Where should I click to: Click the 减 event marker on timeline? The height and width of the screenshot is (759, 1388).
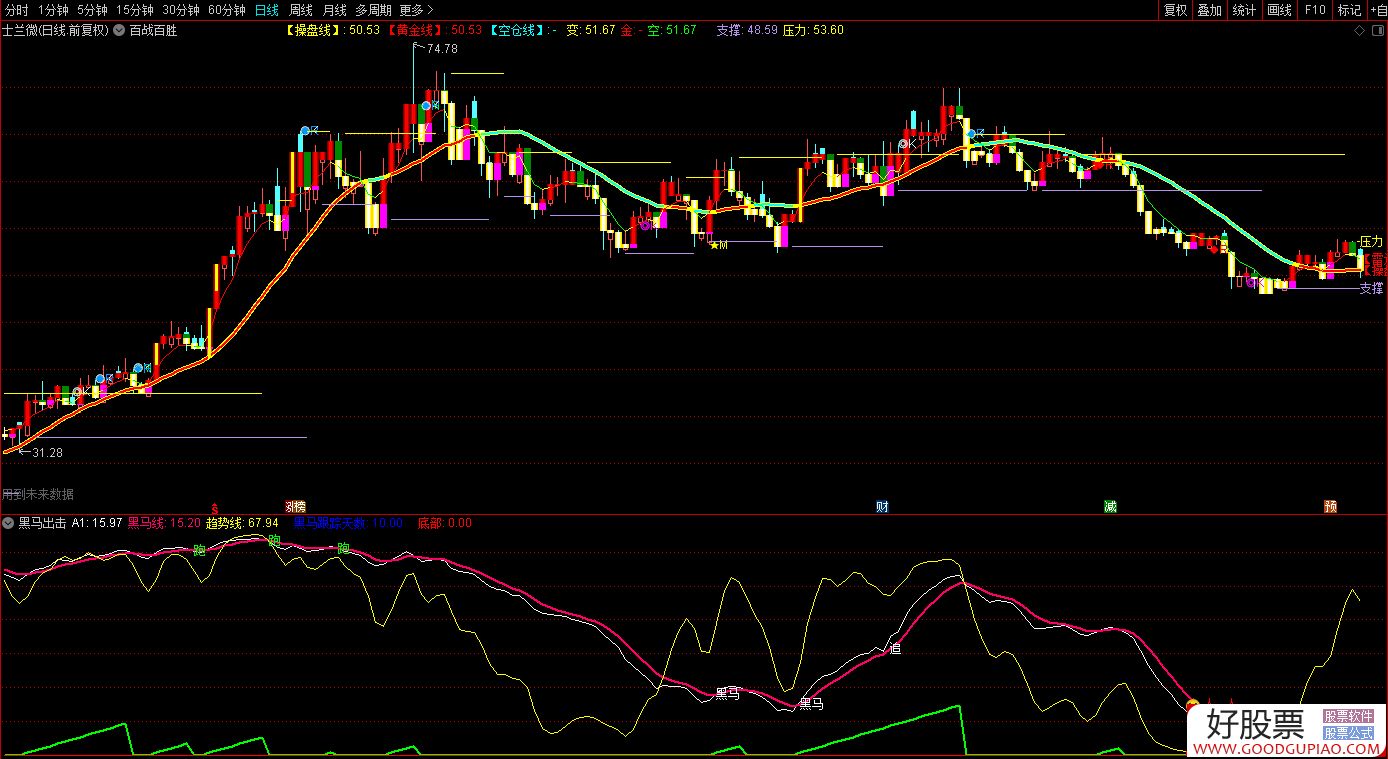(1110, 506)
